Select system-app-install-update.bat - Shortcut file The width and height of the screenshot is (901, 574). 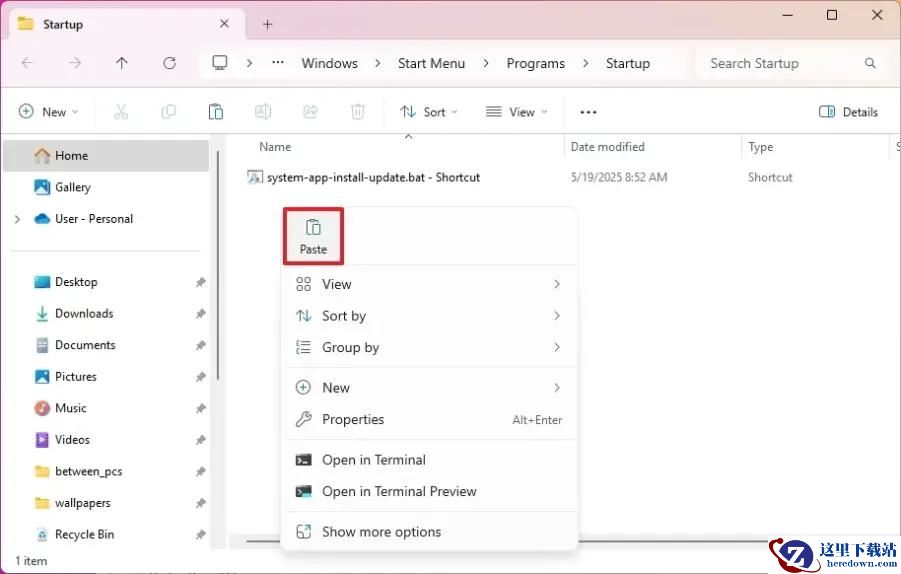pyautogui.click(x=364, y=178)
